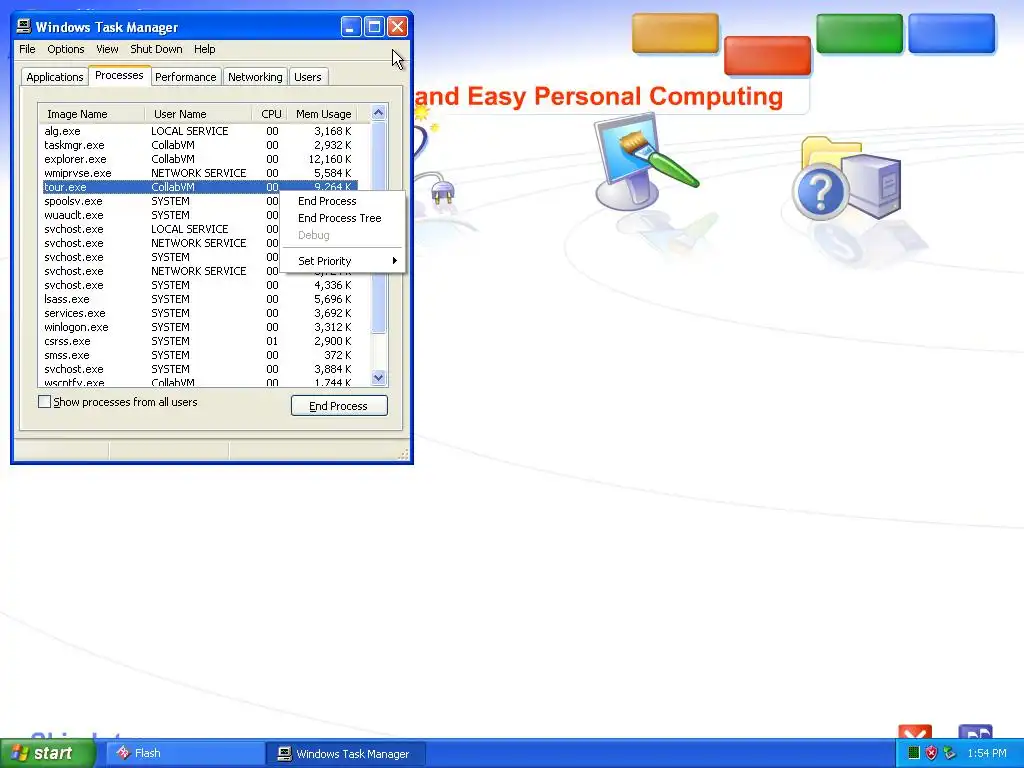The width and height of the screenshot is (1024, 768).
Task: Sort processes by the CPU column
Action: (270, 114)
